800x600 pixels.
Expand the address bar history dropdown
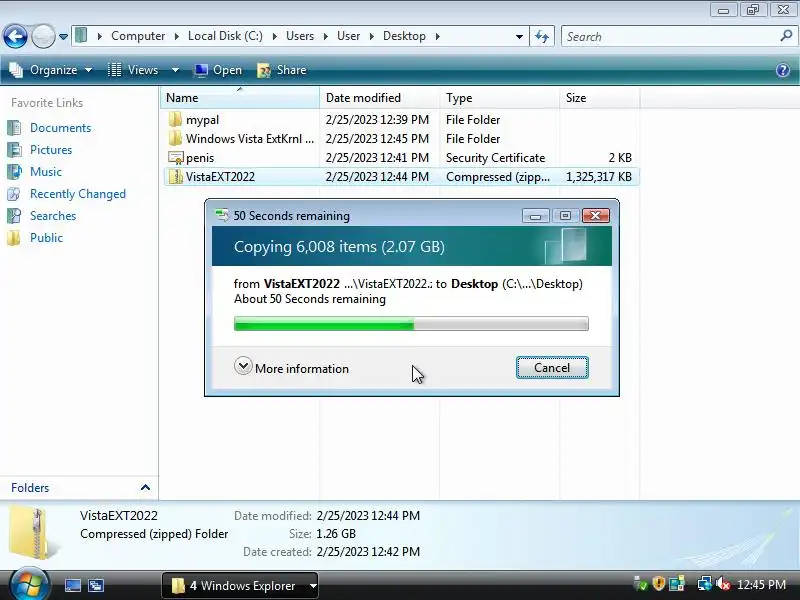(x=519, y=37)
